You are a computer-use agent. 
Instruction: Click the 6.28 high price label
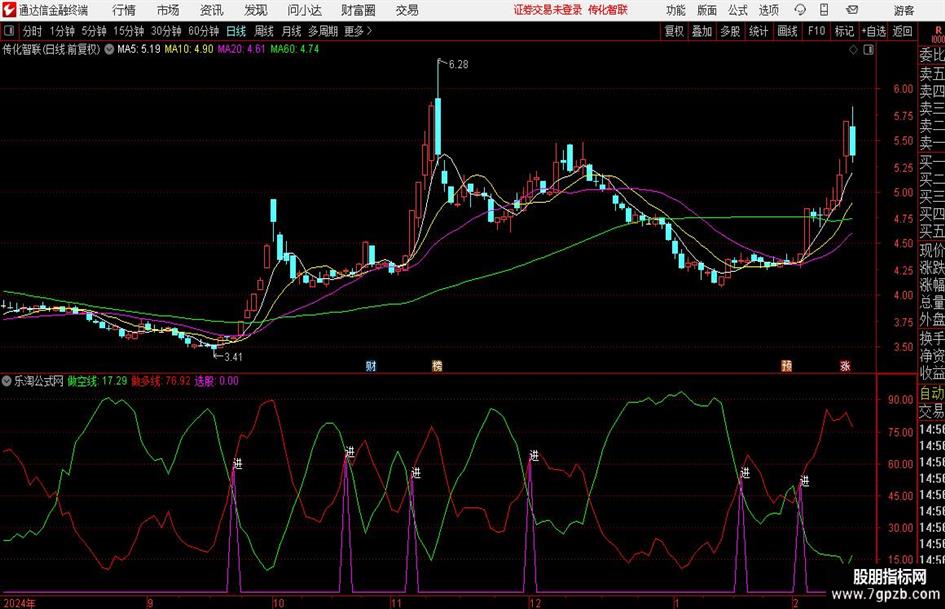(x=459, y=65)
